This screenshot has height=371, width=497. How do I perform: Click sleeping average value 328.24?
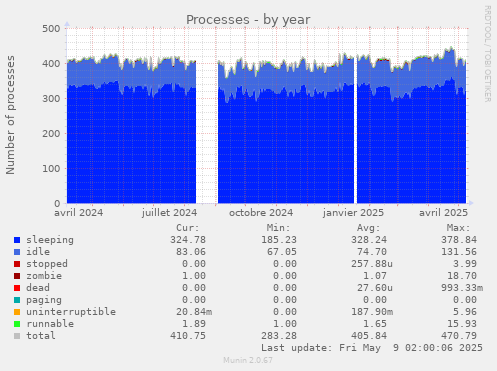(369, 240)
